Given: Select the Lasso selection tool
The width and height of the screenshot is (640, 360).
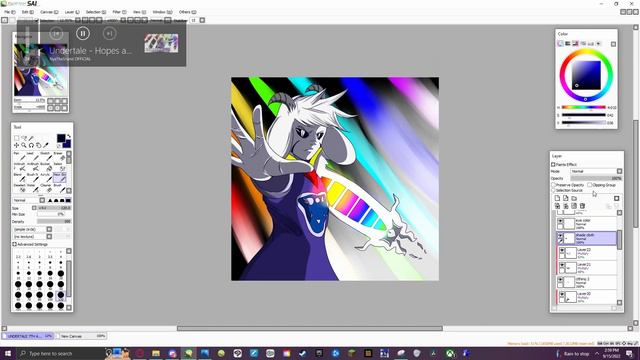Looking at the screenshot, I should coord(23,138).
